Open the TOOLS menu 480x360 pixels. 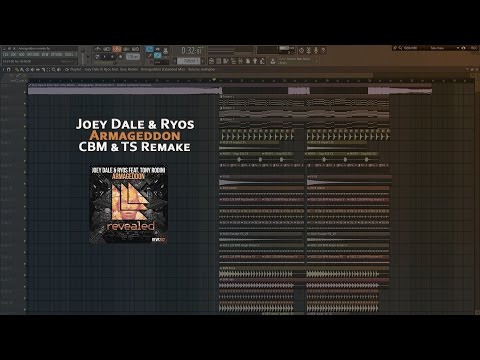69,54
